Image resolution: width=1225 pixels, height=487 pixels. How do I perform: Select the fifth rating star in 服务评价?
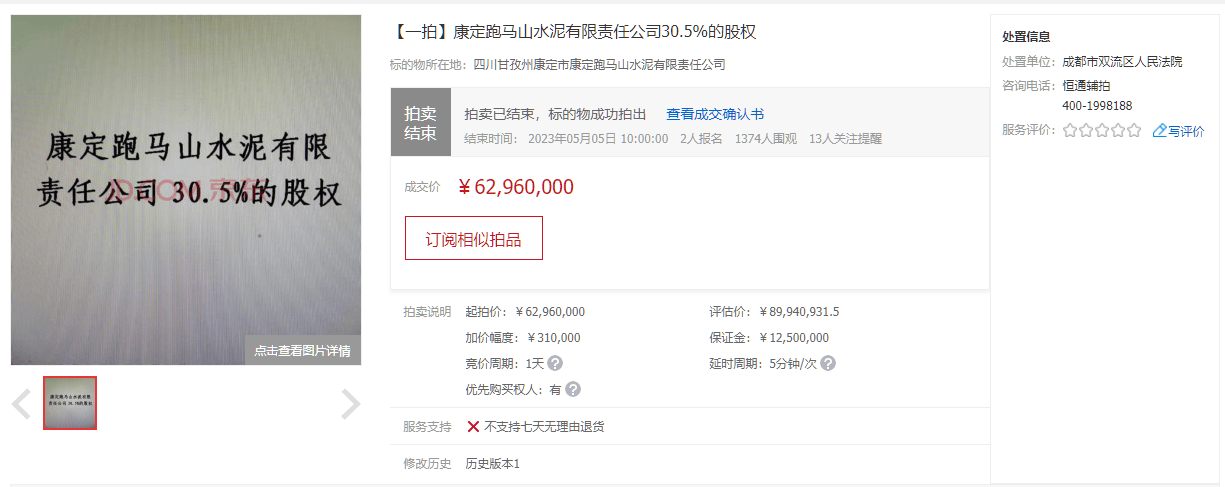(x=1134, y=131)
